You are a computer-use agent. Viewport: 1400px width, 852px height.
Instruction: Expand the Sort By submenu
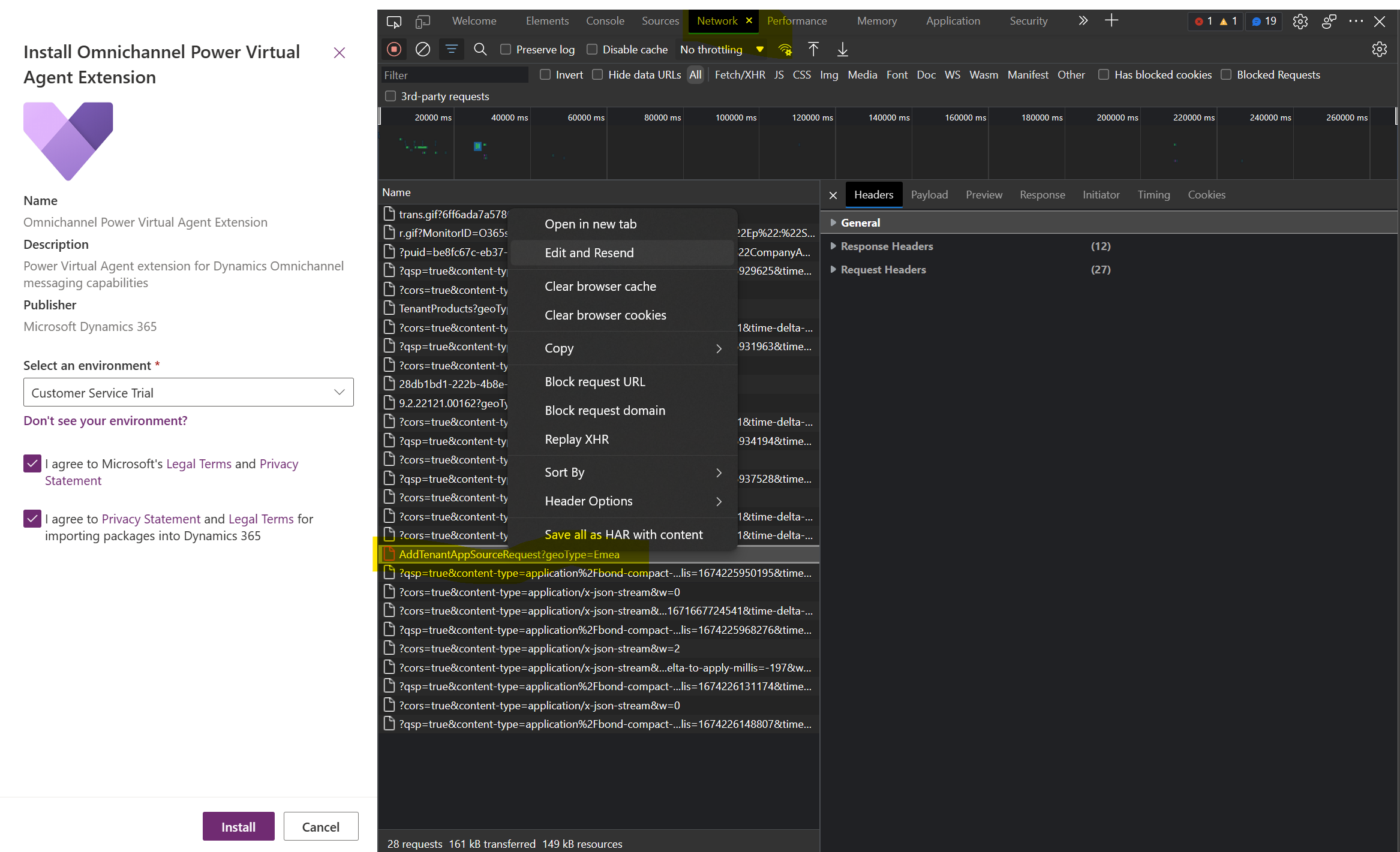(x=623, y=472)
